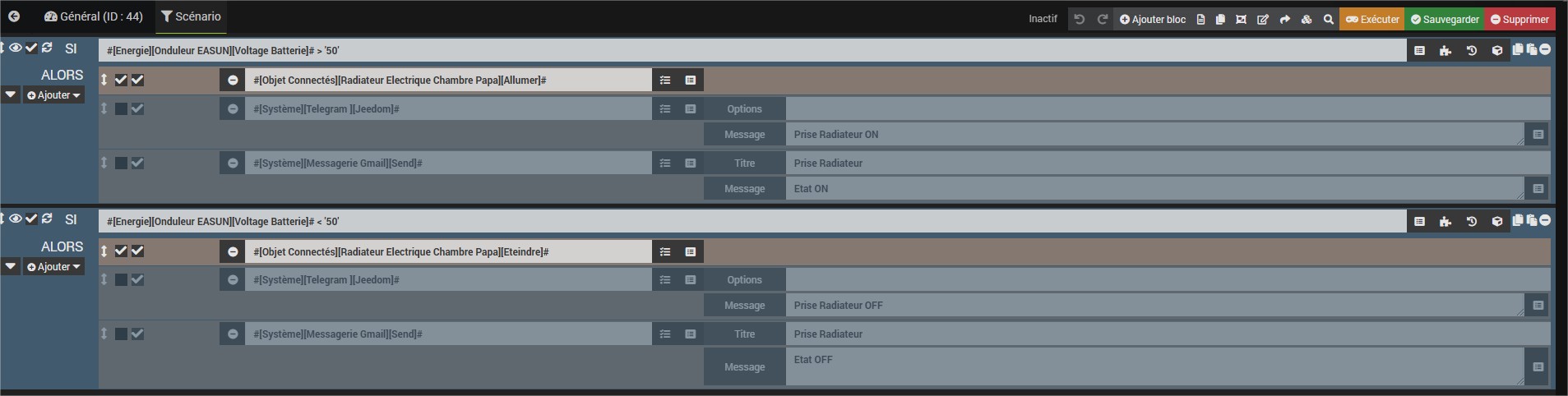
Task: Open the Ajouter dropdown in the first ALORS block
Action: (54, 95)
